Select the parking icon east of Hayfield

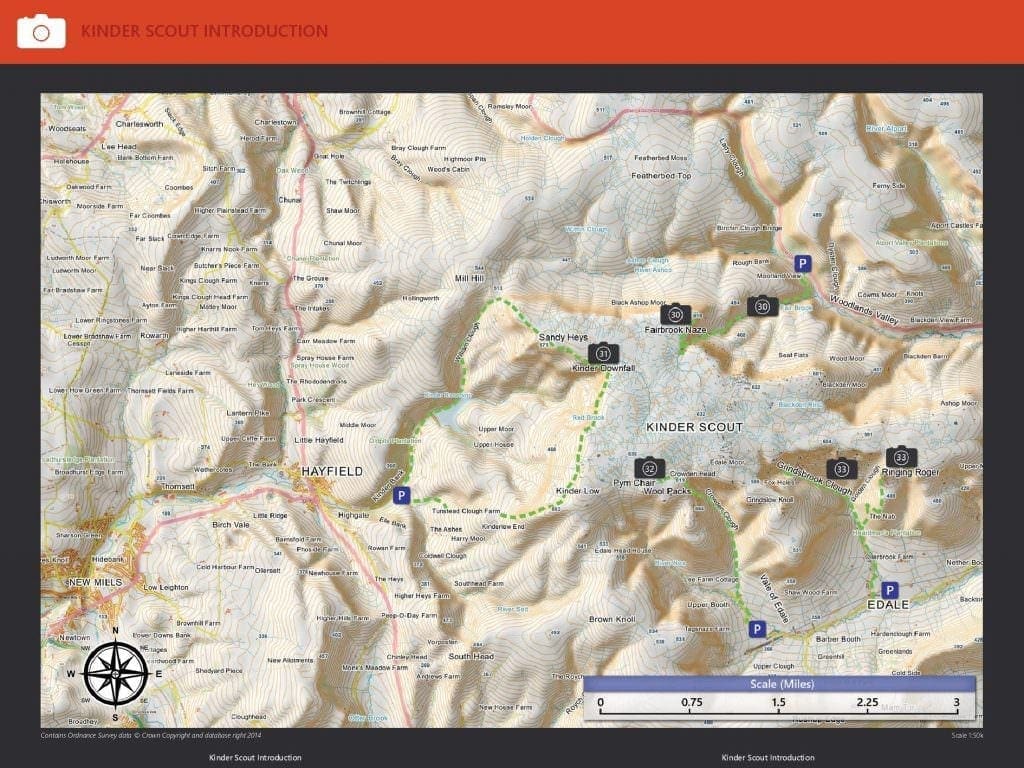click(x=401, y=495)
